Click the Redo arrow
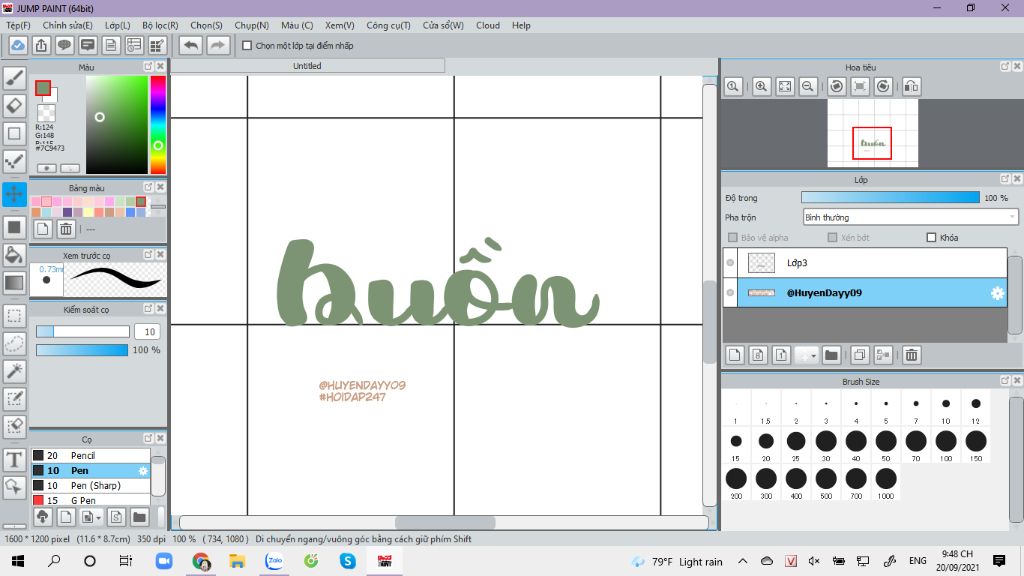 coord(218,45)
